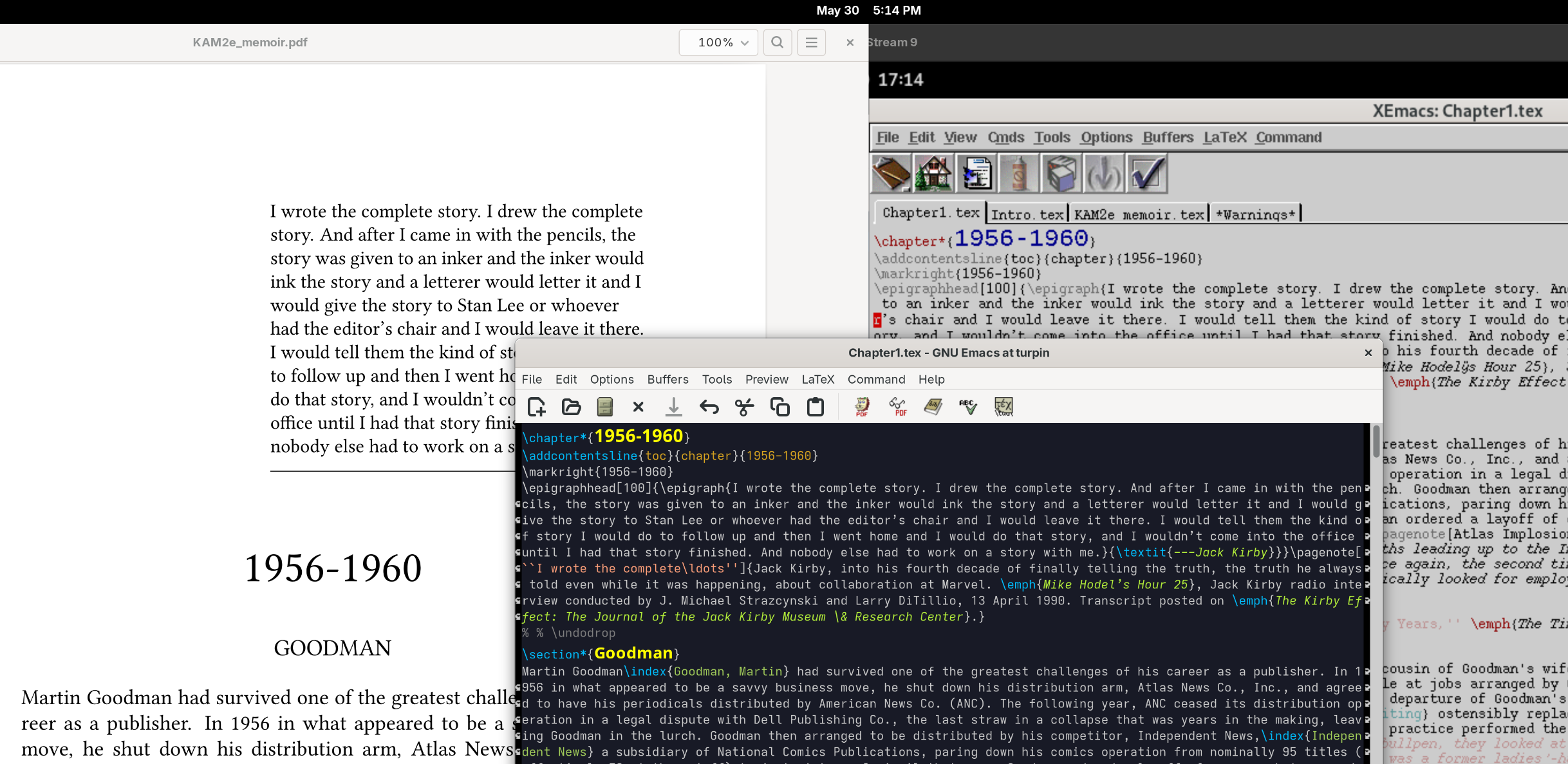1568x764 pixels.
Task: Open View menu in XEmacs window
Action: (960, 137)
